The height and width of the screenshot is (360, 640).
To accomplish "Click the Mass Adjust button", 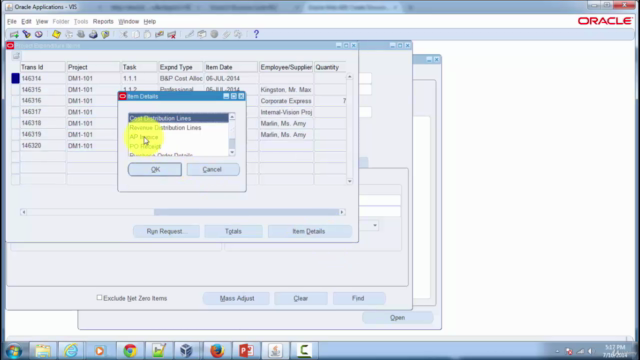I will pos(237,298).
